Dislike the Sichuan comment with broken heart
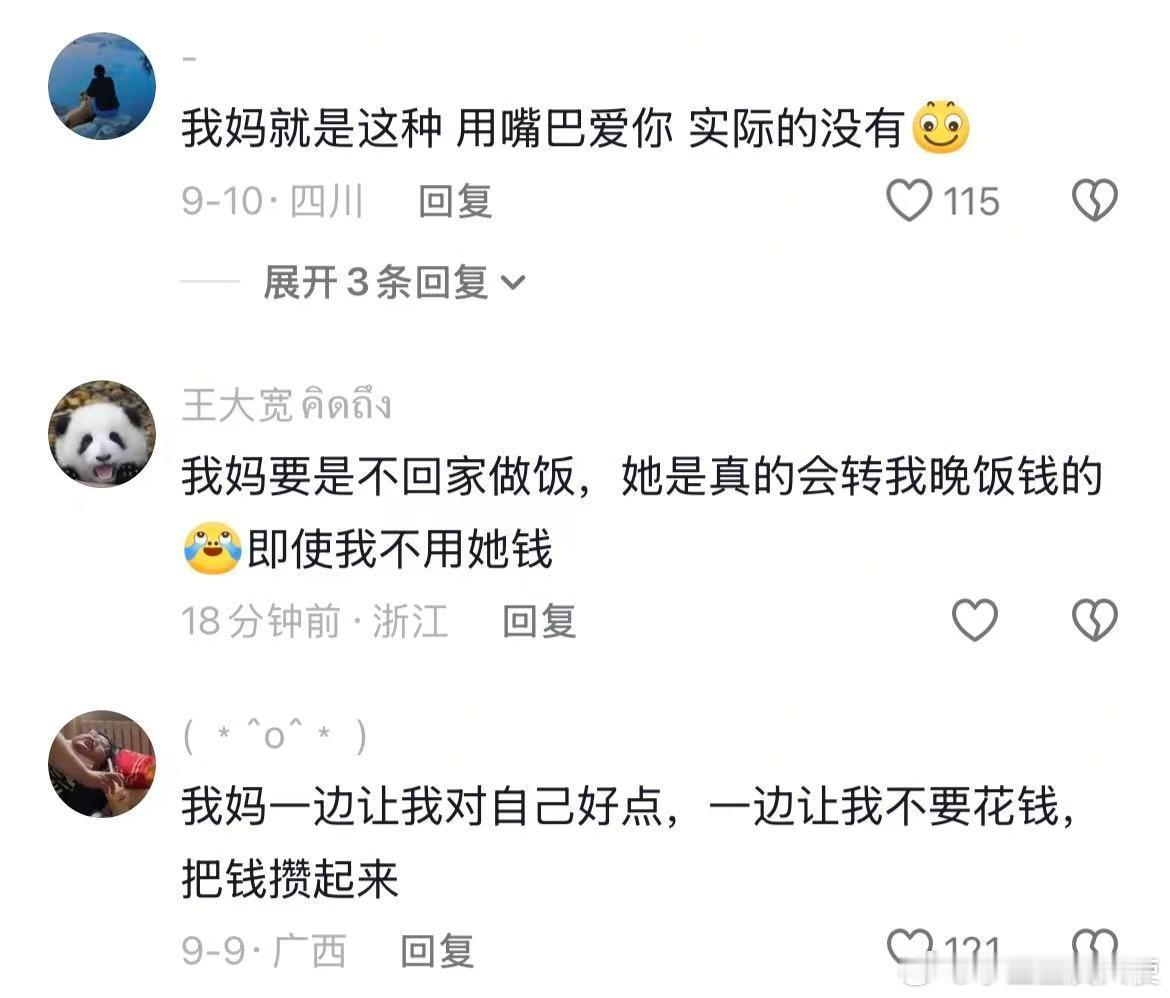The width and height of the screenshot is (1170, 998). [x=1095, y=201]
